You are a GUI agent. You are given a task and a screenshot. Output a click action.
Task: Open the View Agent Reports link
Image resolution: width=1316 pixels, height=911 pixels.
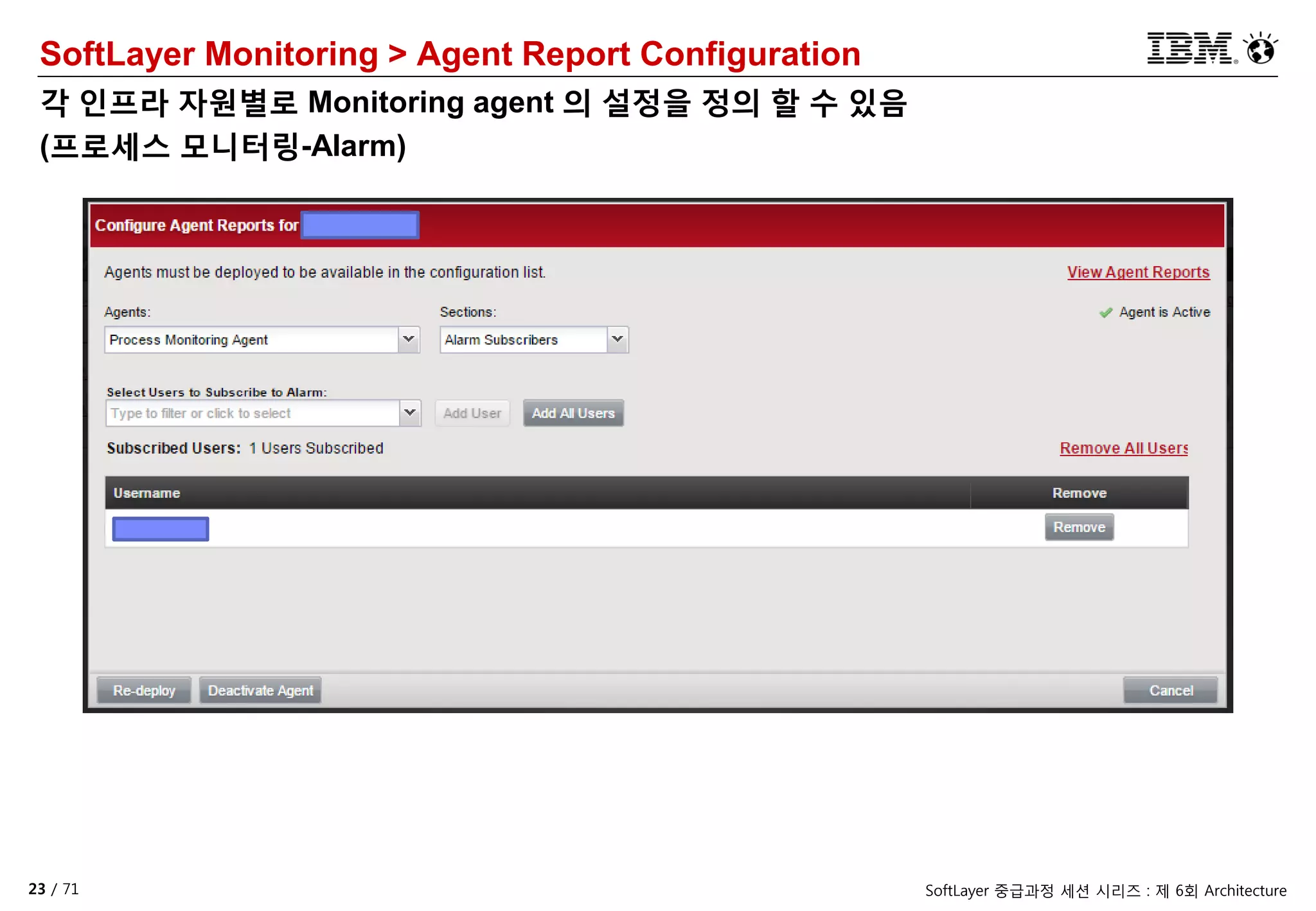[1138, 272]
